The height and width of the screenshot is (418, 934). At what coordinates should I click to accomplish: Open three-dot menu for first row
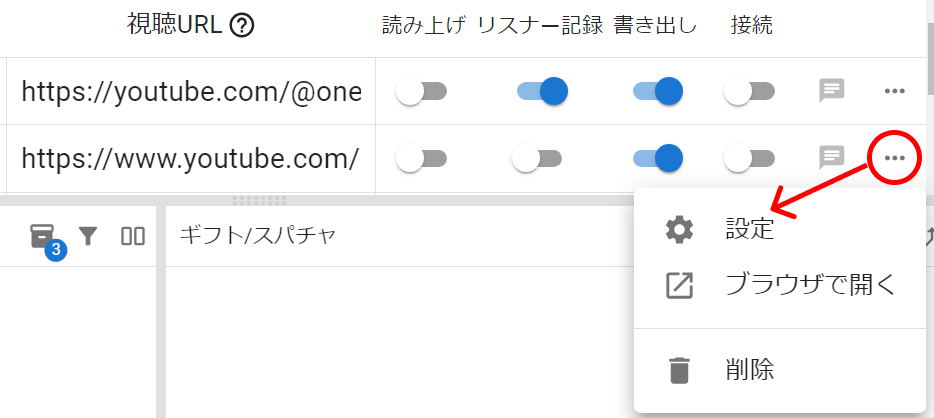[x=895, y=91]
